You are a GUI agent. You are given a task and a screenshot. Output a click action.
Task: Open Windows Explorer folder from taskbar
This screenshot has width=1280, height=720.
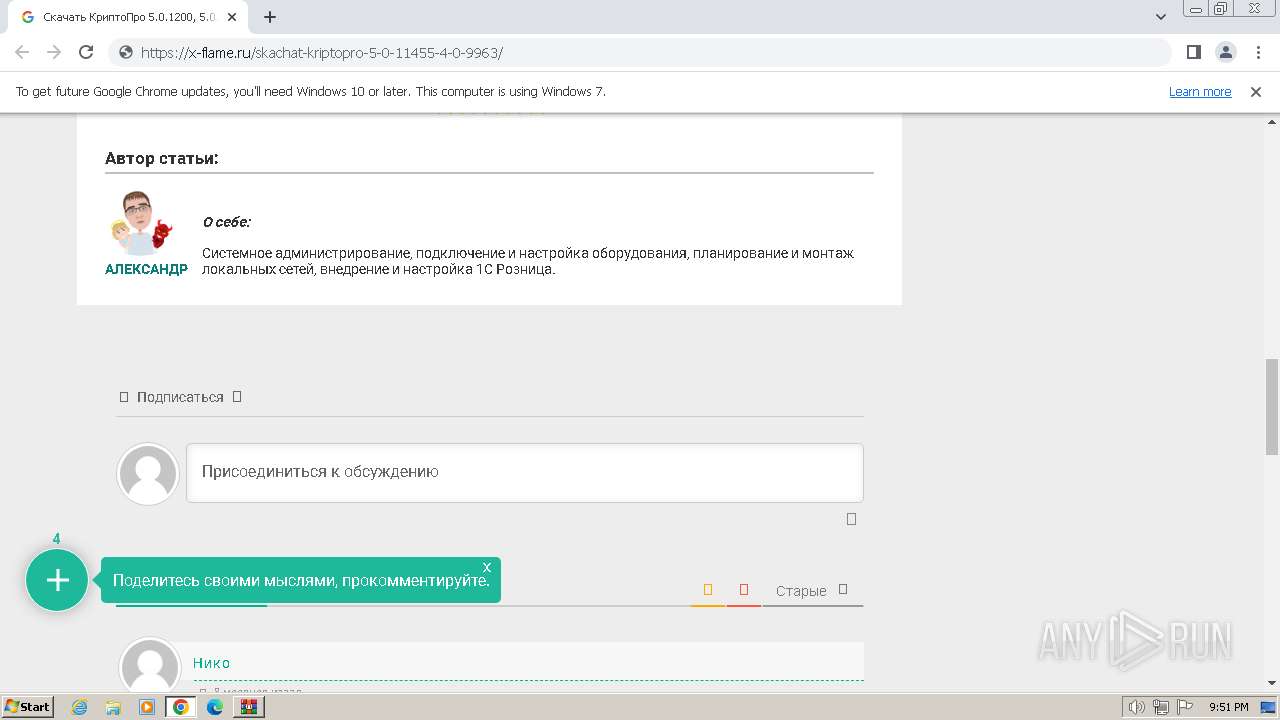(113, 707)
